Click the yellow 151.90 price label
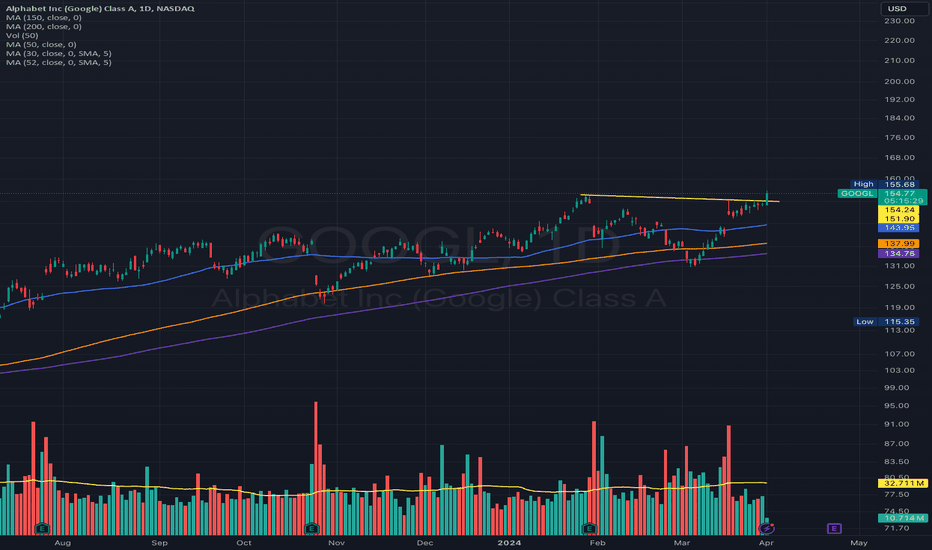This screenshot has height=550, width=932. tap(899, 219)
